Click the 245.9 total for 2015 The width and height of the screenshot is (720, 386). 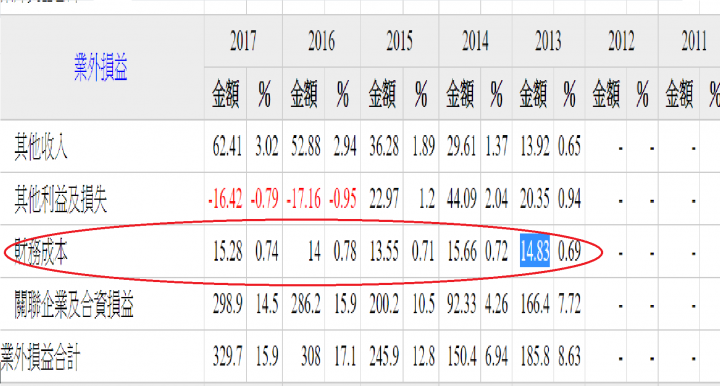(384, 356)
